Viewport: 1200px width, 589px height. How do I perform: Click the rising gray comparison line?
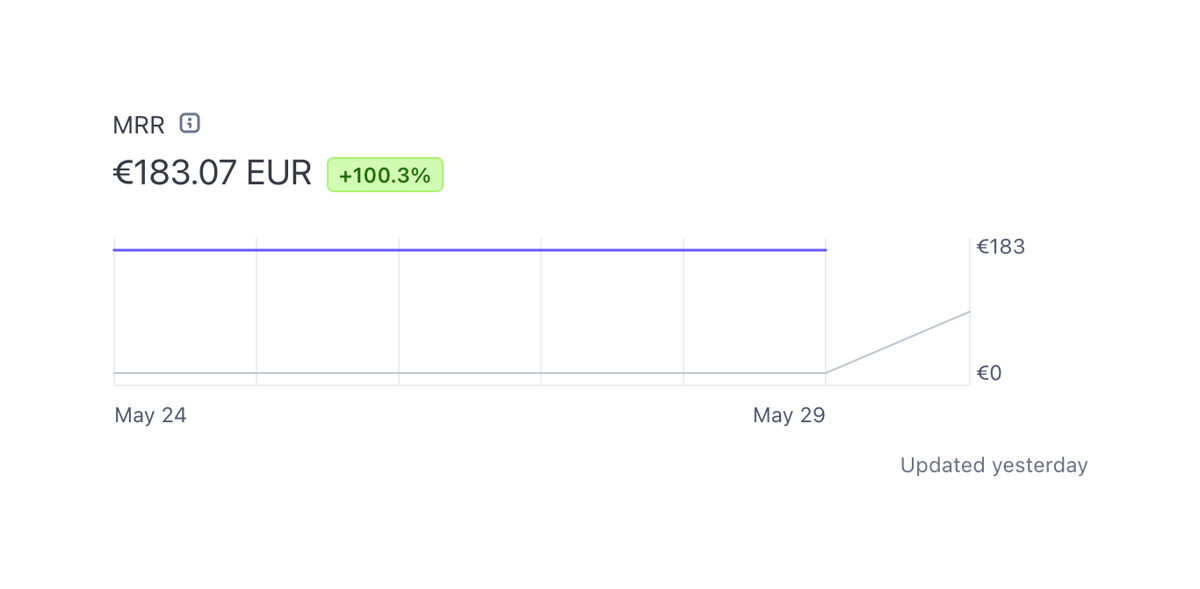point(900,343)
